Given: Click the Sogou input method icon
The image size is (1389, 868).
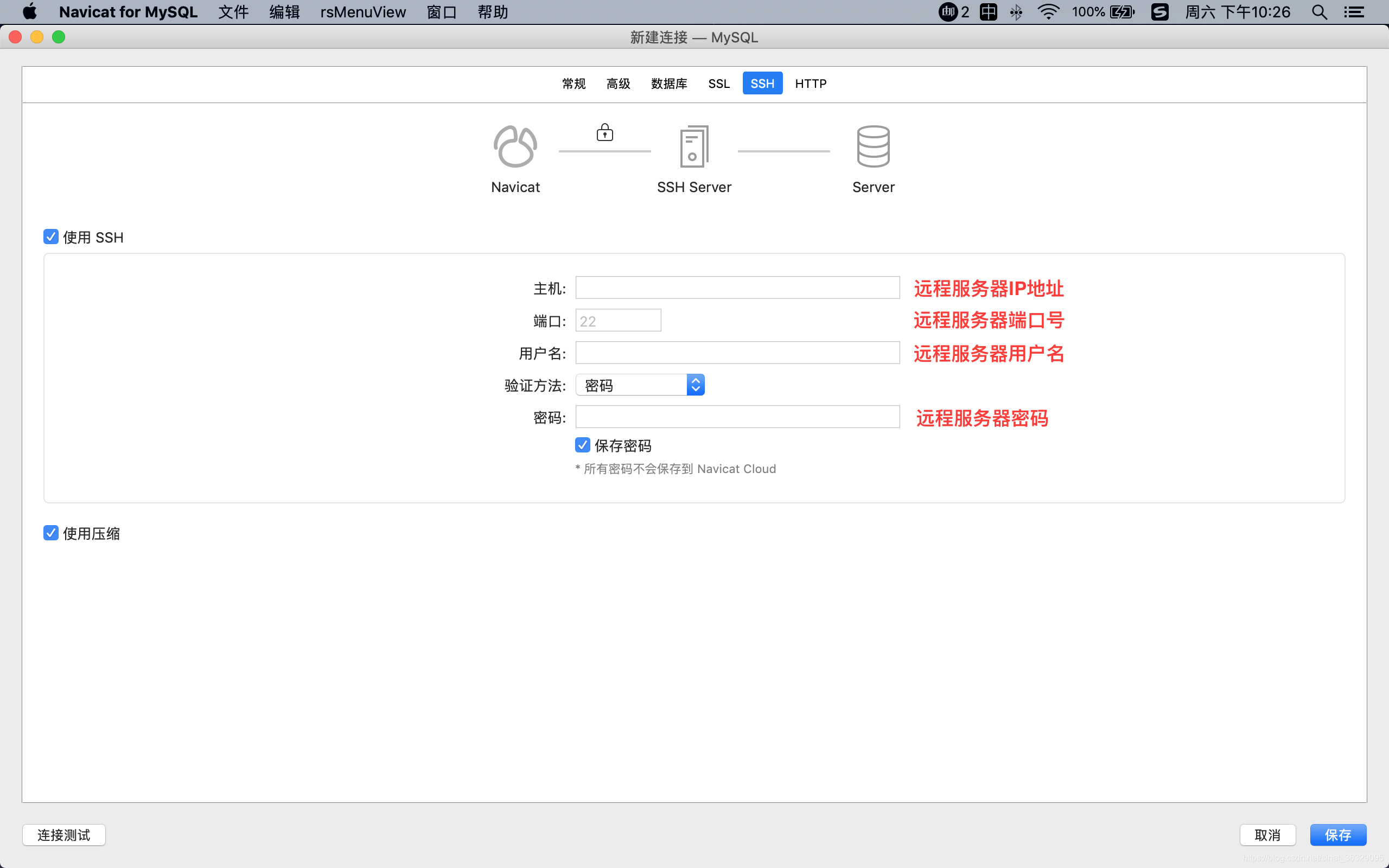Looking at the screenshot, I should pyautogui.click(x=1160, y=12).
